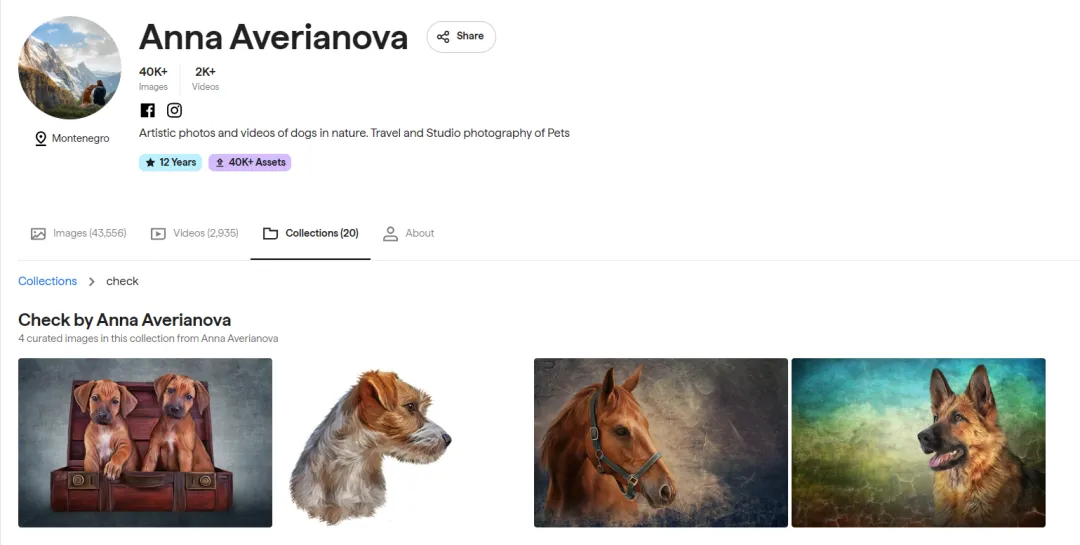1080x545 pixels.
Task: Click the person icon beside About
Action: pyautogui.click(x=391, y=234)
